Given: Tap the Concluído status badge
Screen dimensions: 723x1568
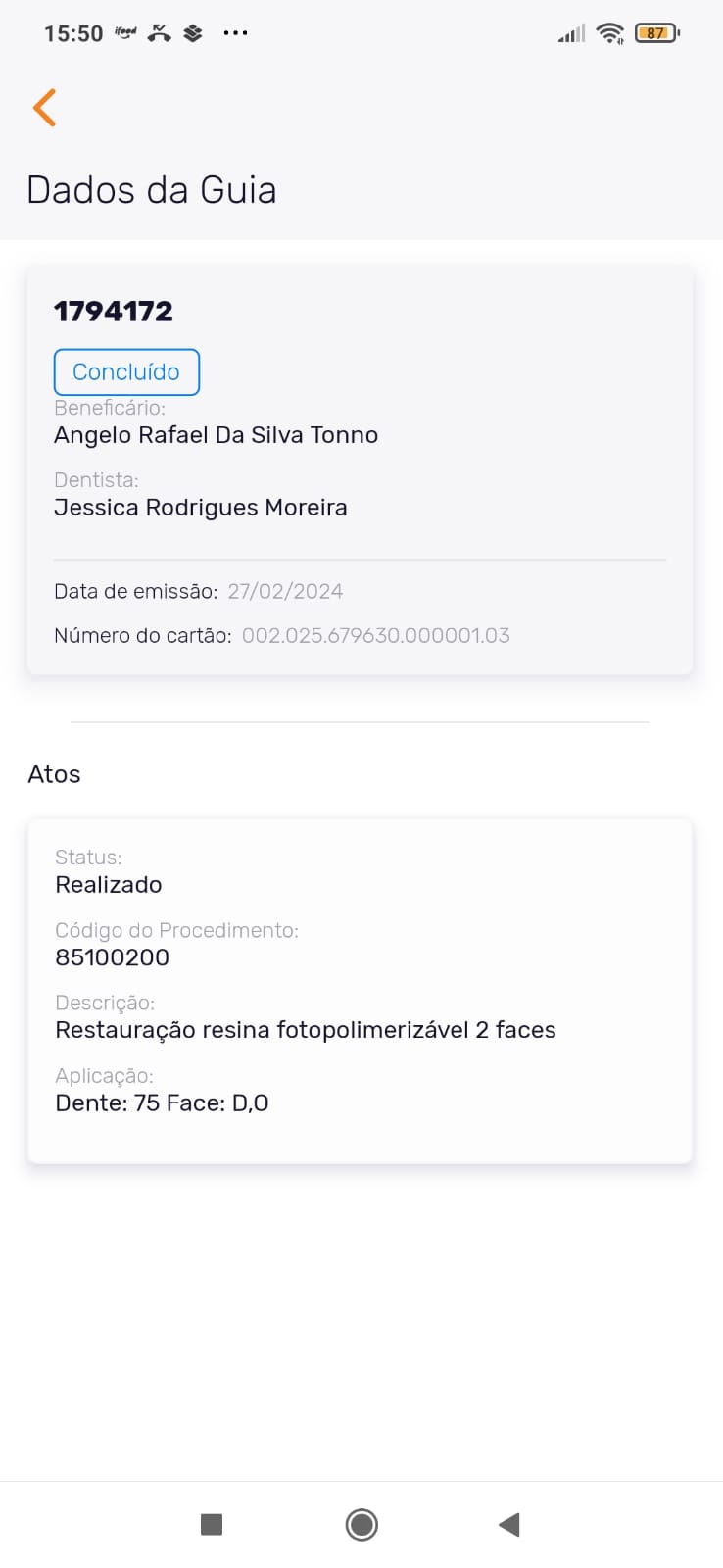Looking at the screenshot, I should [x=126, y=372].
